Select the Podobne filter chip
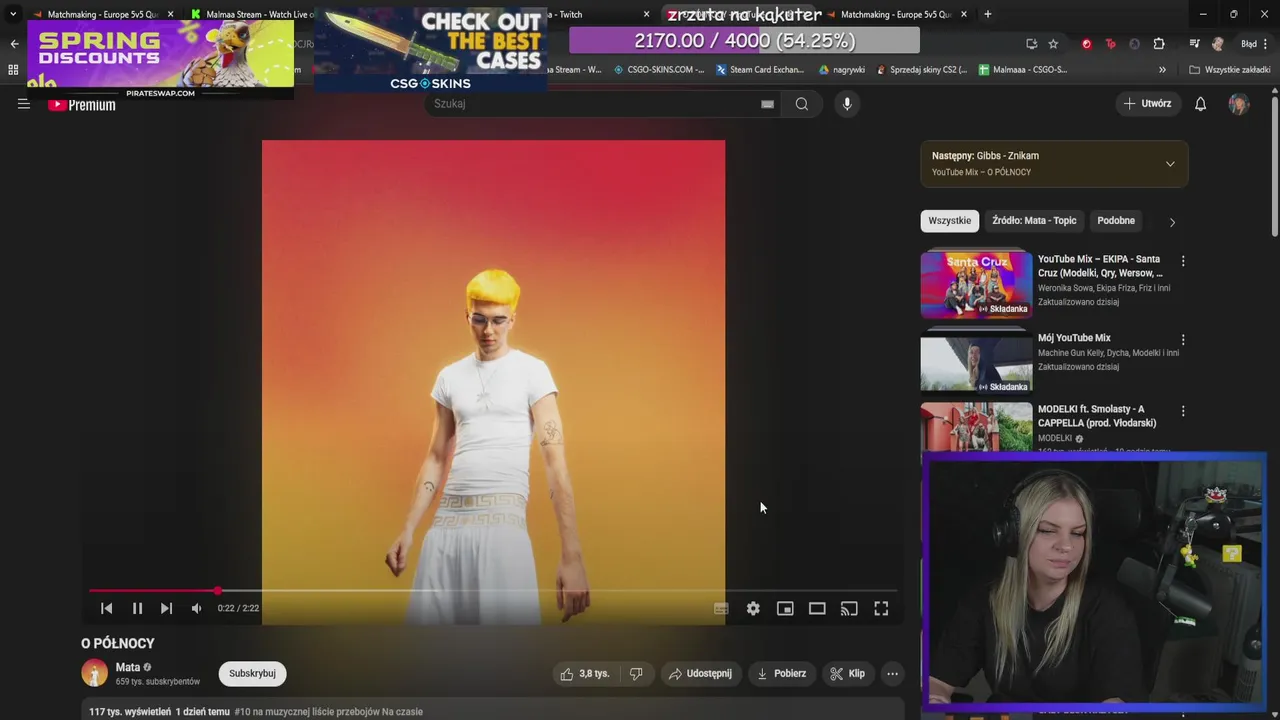 (x=1116, y=221)
